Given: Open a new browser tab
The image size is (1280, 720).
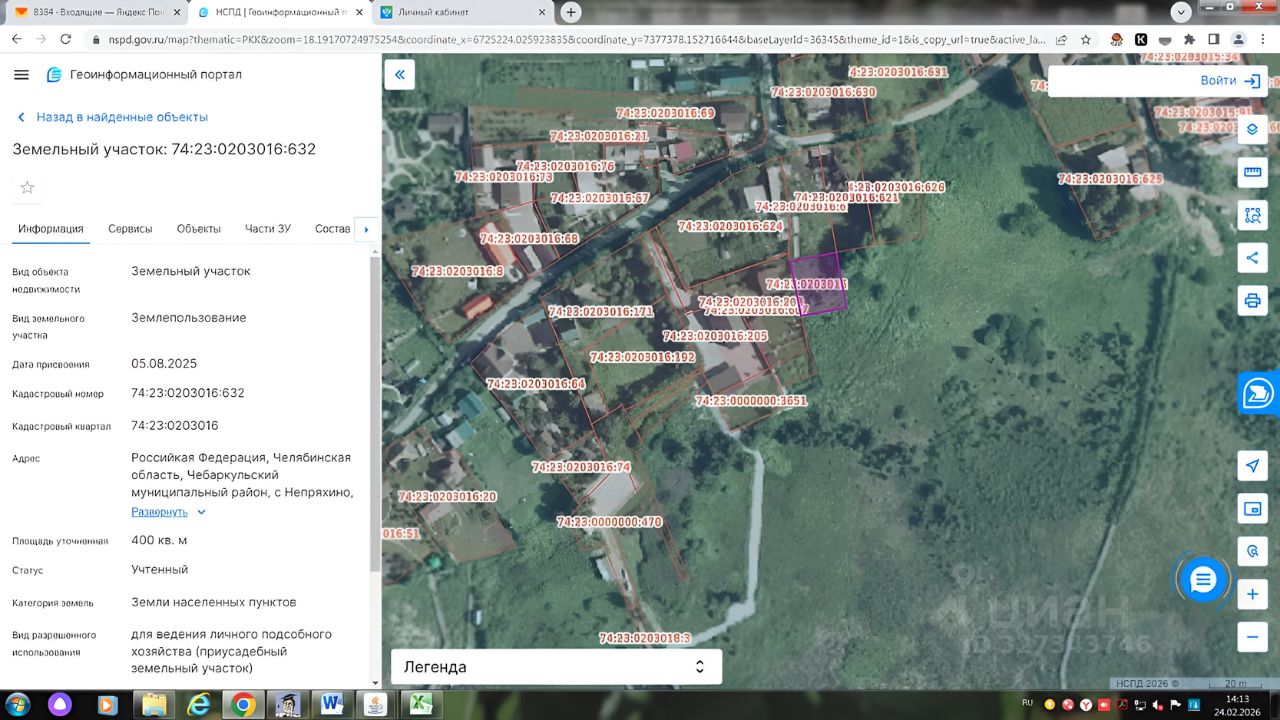Looking at the screenshot, I should pyautogui.click(x=570, y=12).
